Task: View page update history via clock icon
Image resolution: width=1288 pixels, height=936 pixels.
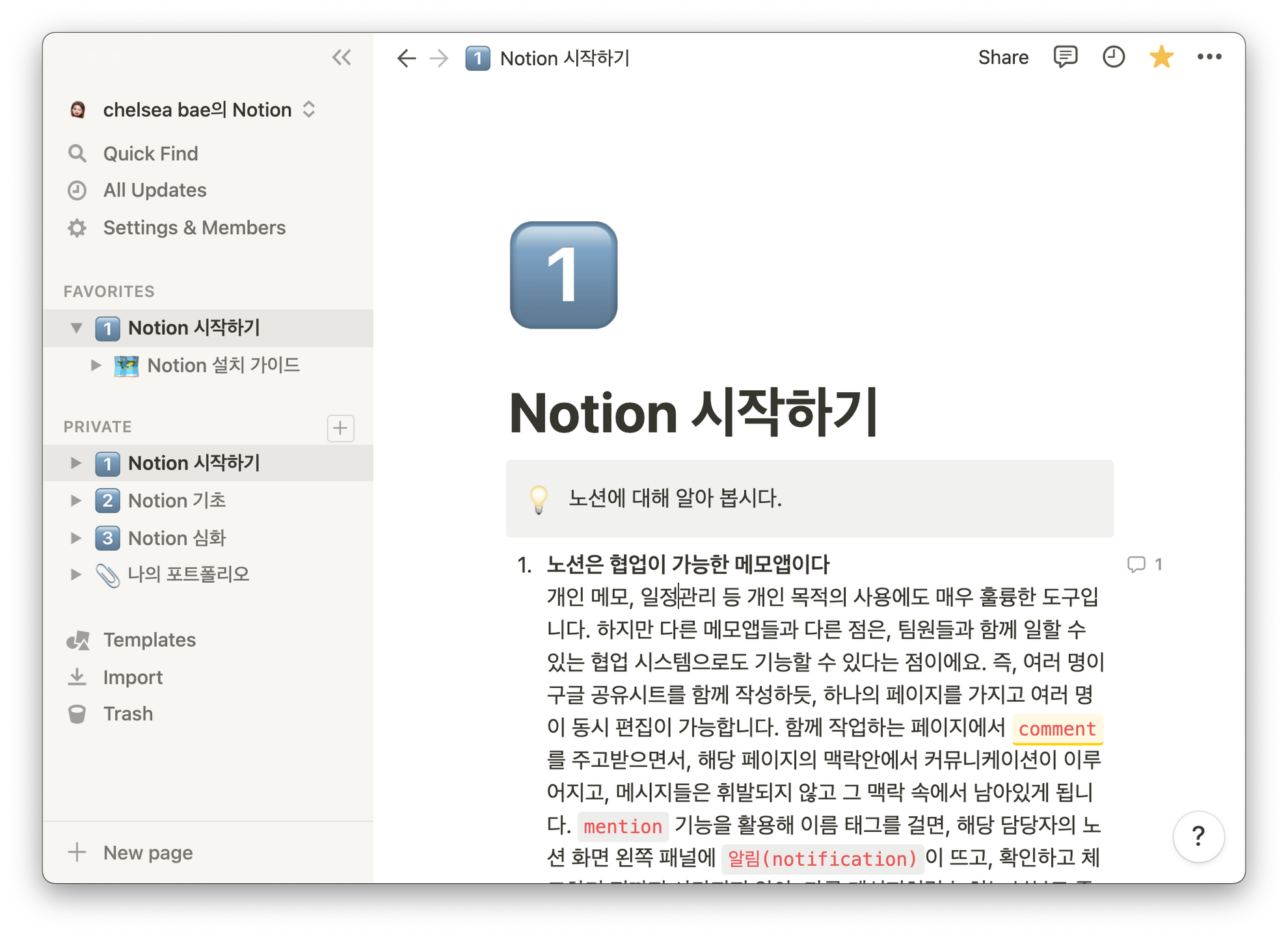Action: 1114,57
